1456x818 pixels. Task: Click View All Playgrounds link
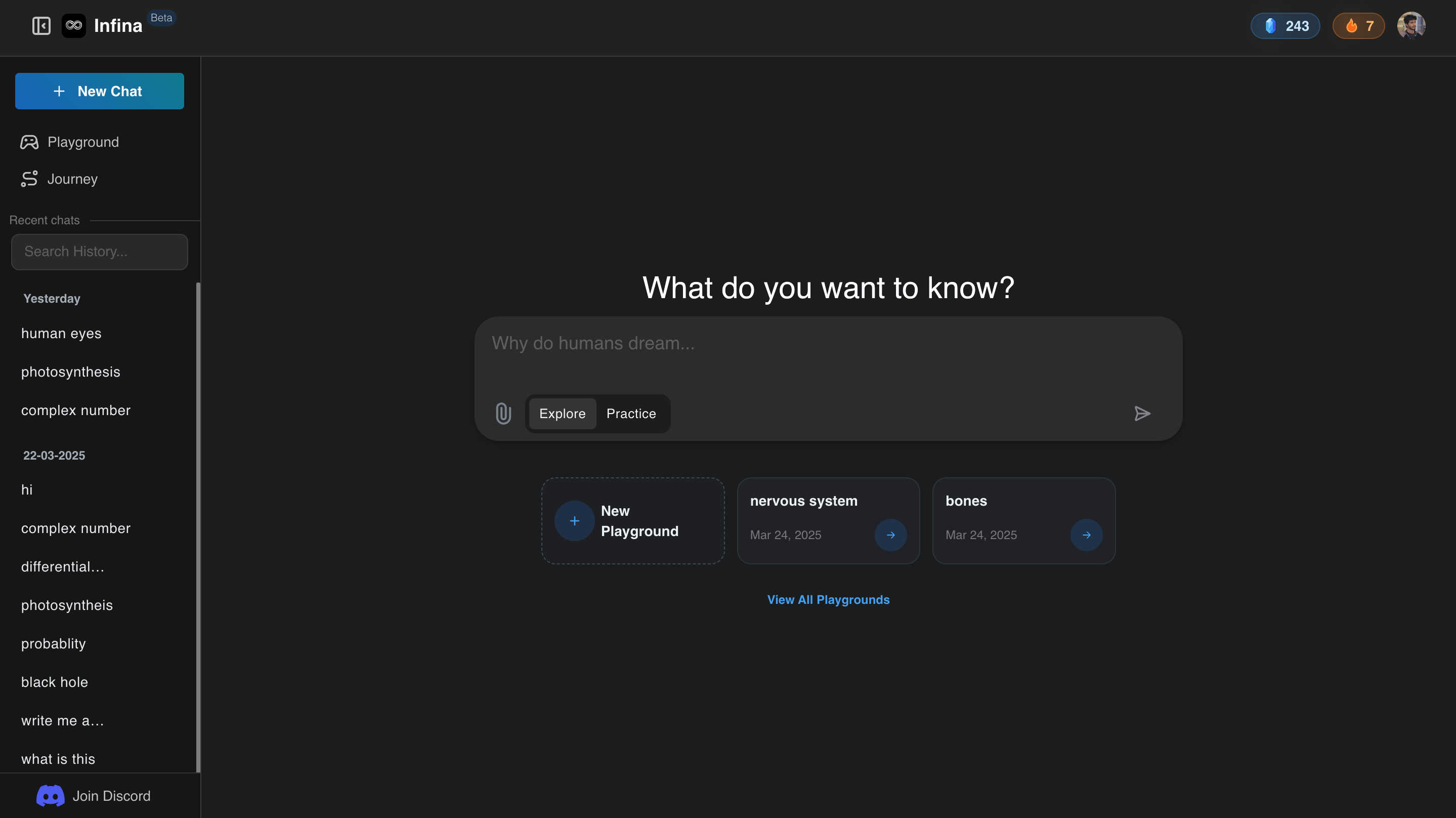click(828, 600)
